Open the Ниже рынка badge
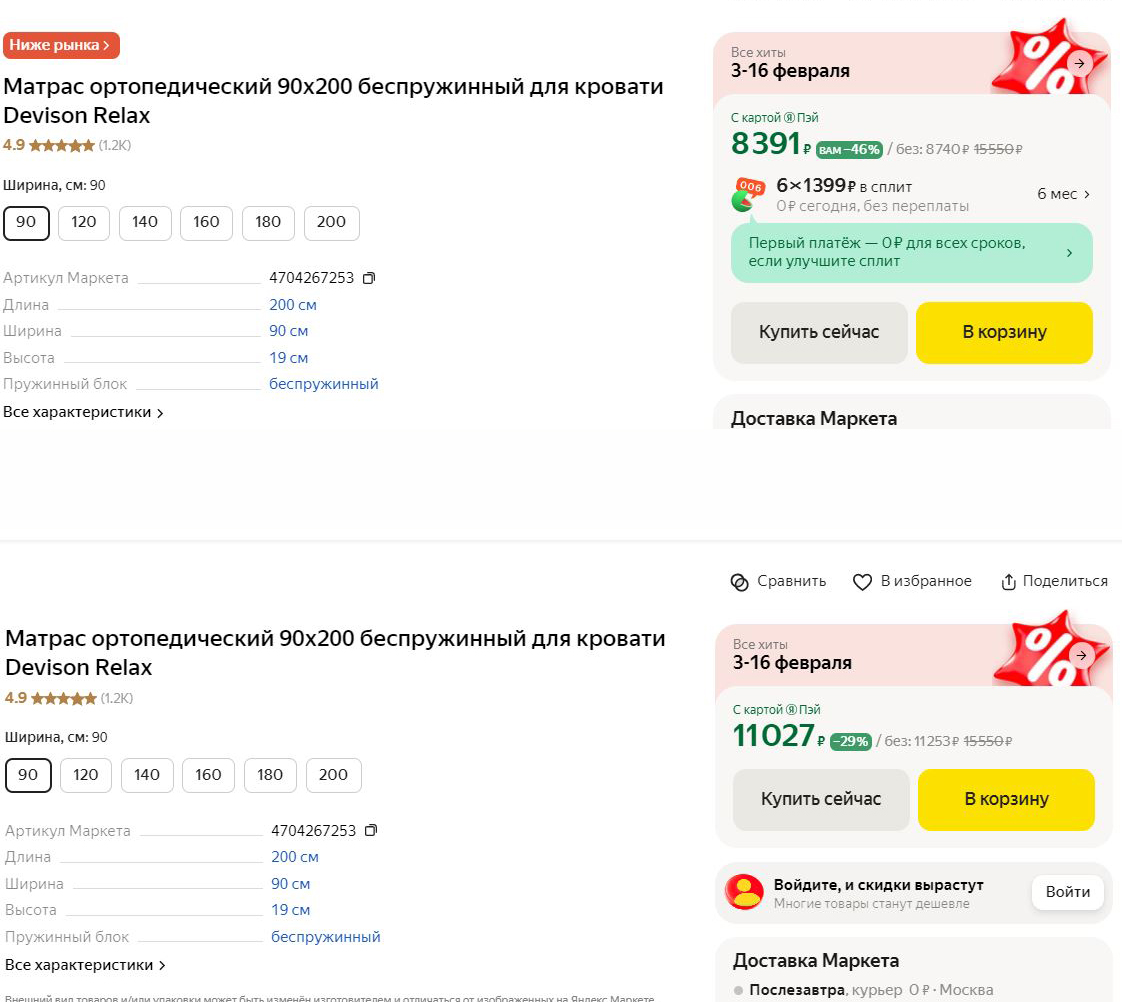1122x1002 pixels. tap(61, 45)
